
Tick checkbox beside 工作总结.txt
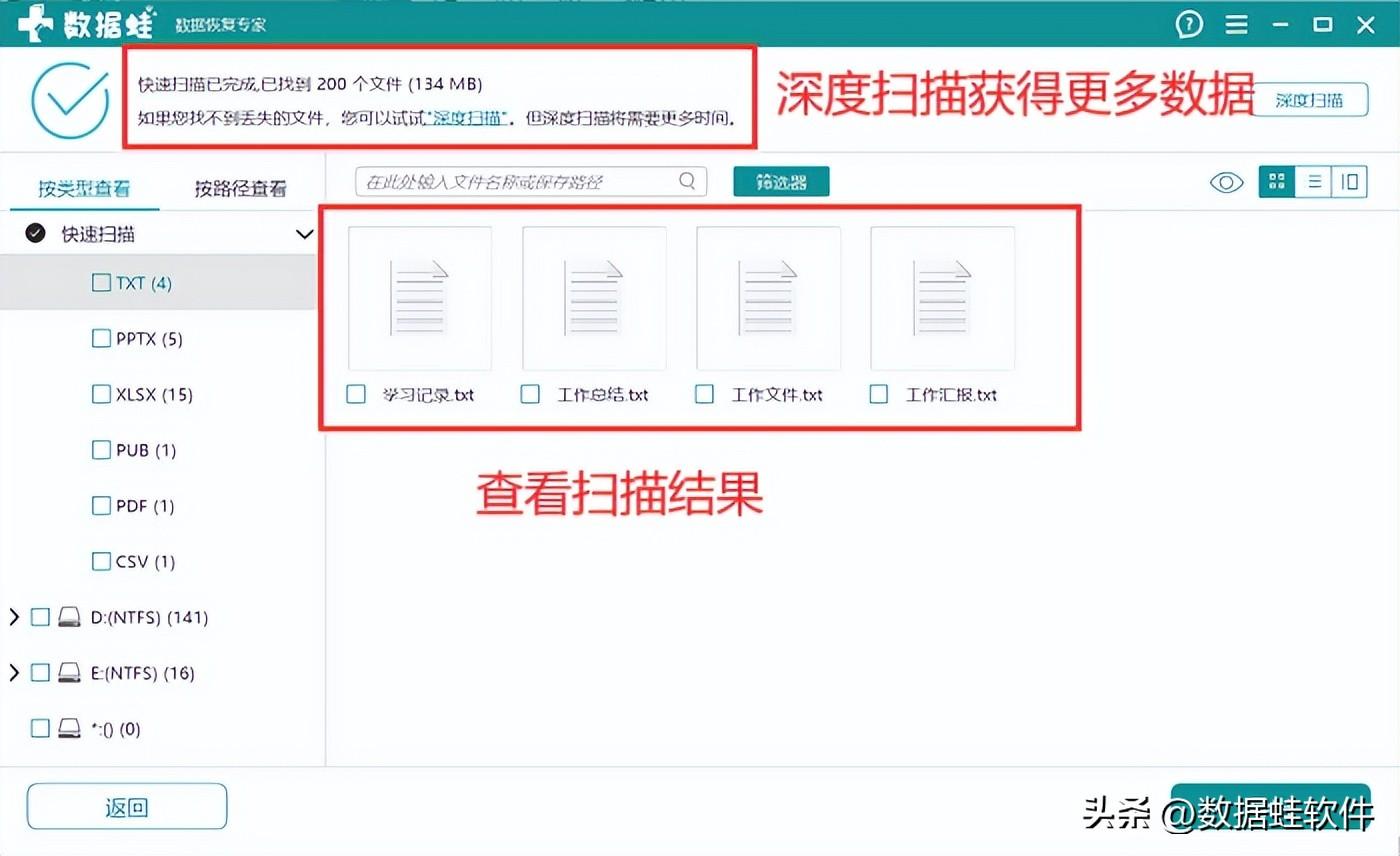(531, 394)
